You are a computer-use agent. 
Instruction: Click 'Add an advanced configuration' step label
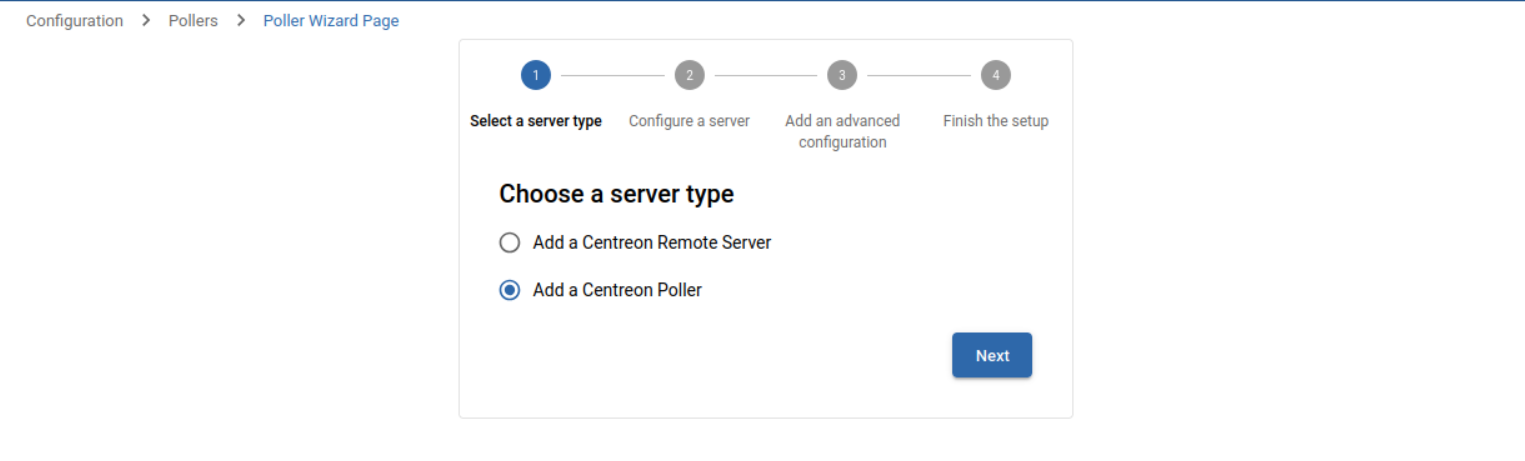[x=842, y=131]
